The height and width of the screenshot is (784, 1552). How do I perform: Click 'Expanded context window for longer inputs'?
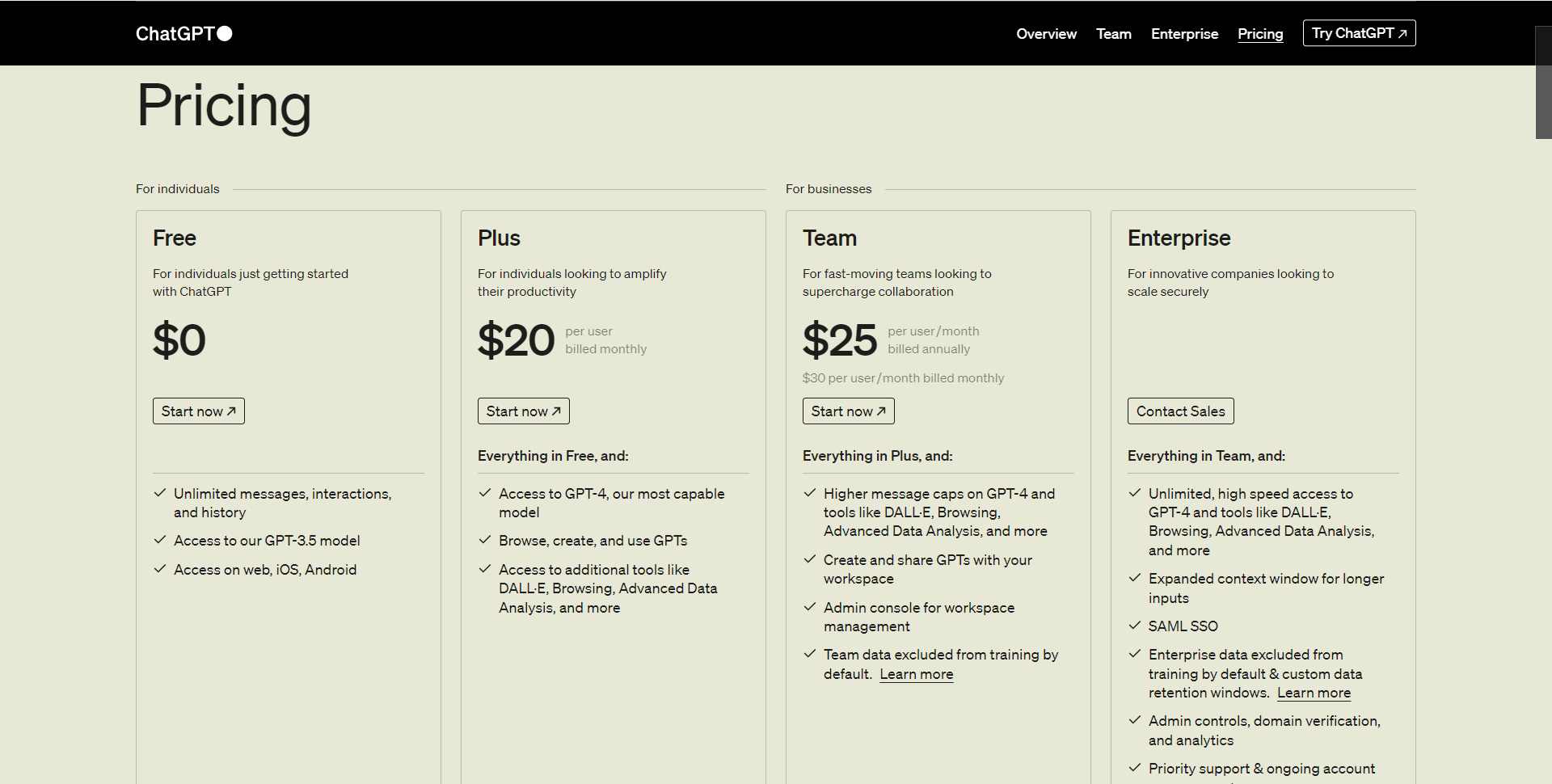[1267, 588]
